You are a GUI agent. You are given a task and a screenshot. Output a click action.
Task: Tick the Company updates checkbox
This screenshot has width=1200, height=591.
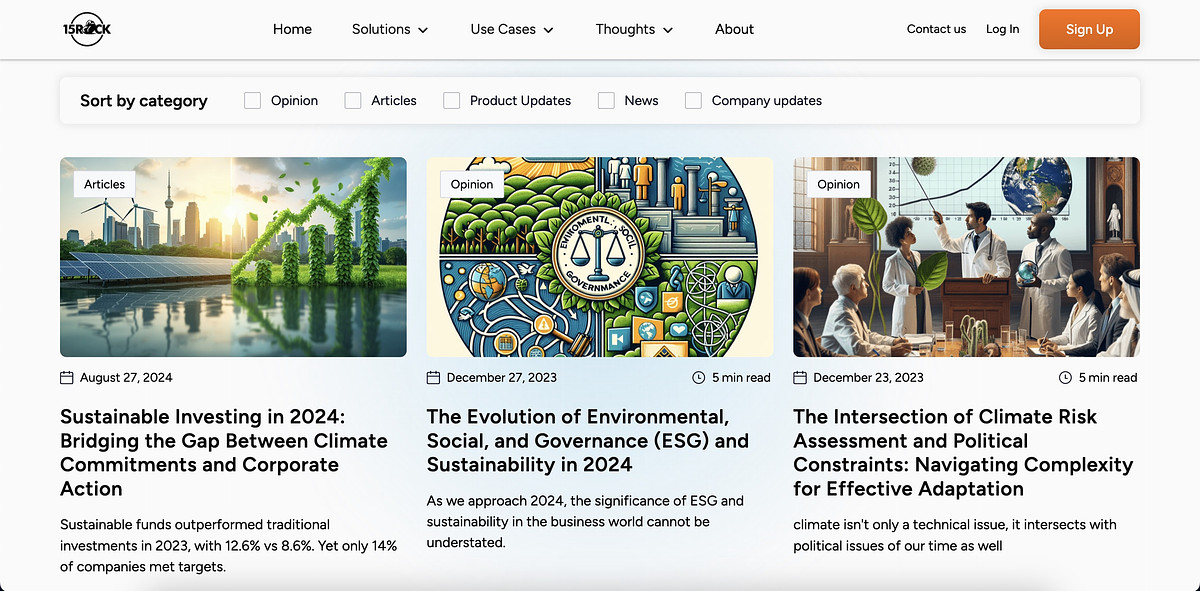point(693,101)
